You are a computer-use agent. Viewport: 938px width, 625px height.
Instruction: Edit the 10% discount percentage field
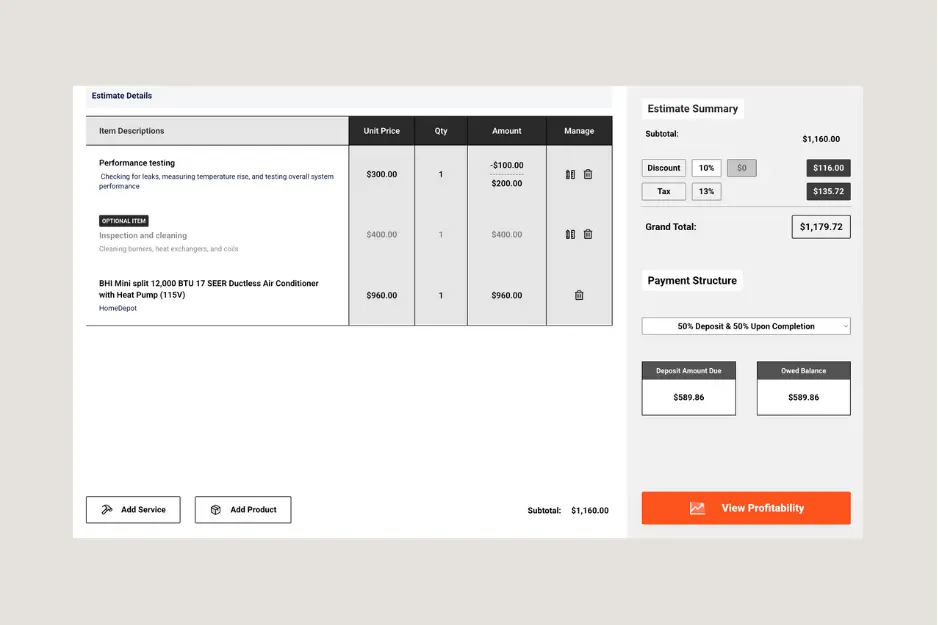point(706,167)
